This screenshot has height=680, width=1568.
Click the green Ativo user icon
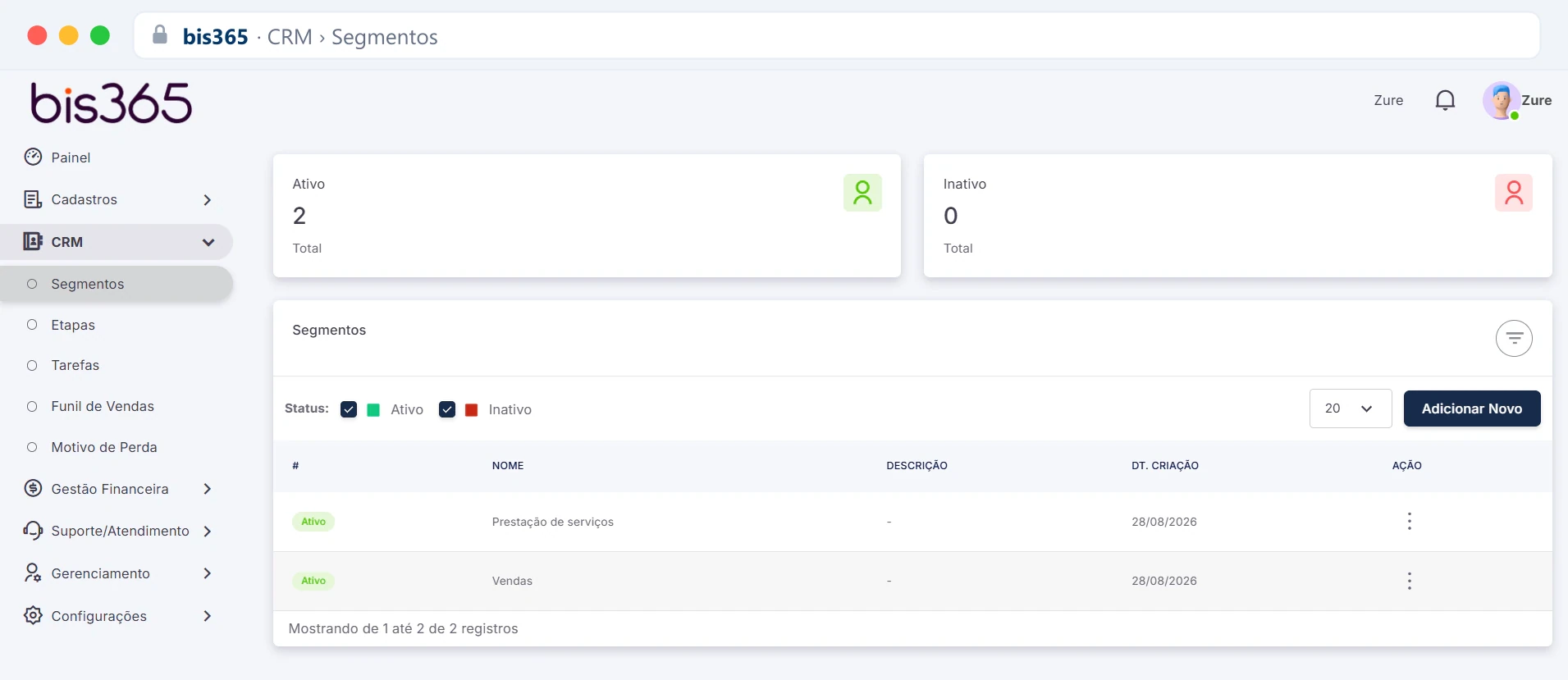pos(862,193)
